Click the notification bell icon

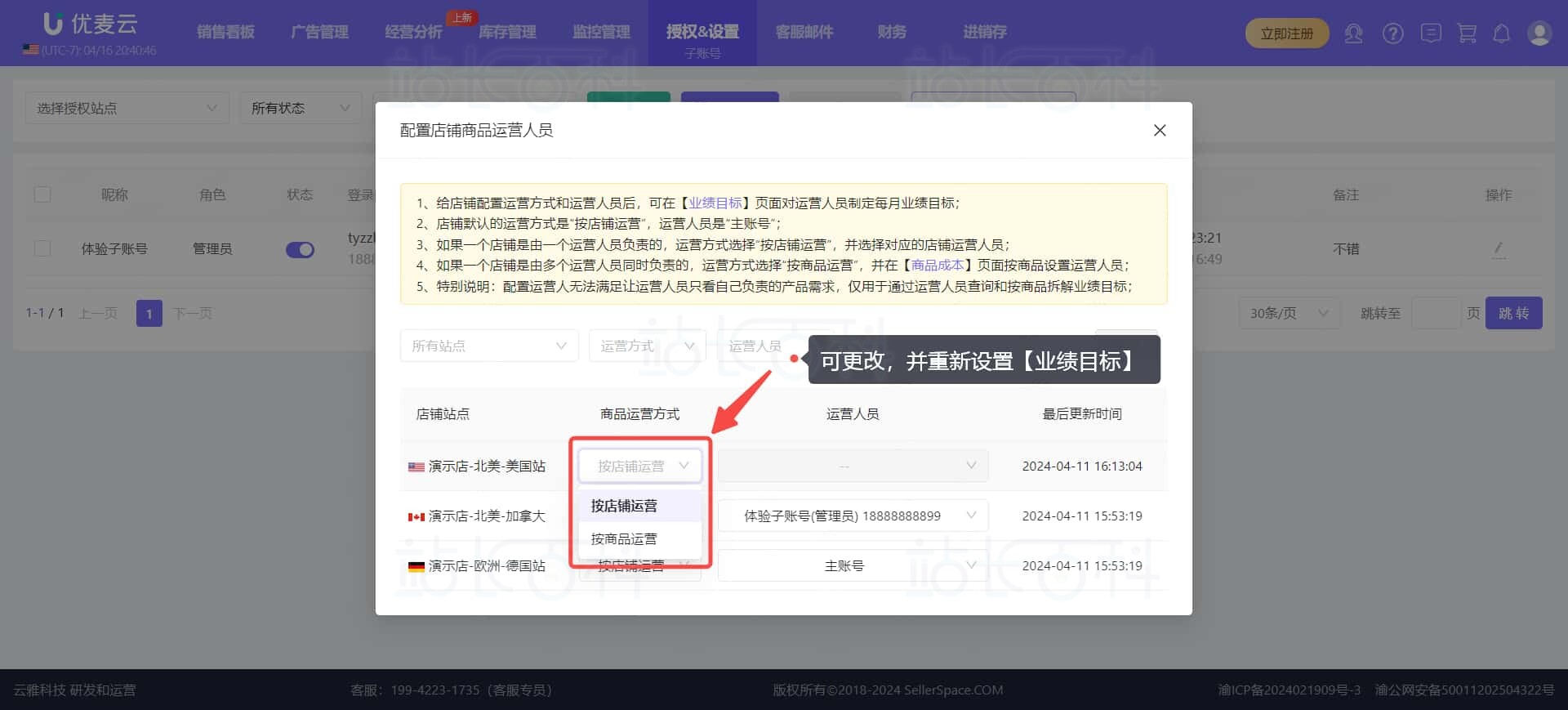click(x=1501, y=33)
